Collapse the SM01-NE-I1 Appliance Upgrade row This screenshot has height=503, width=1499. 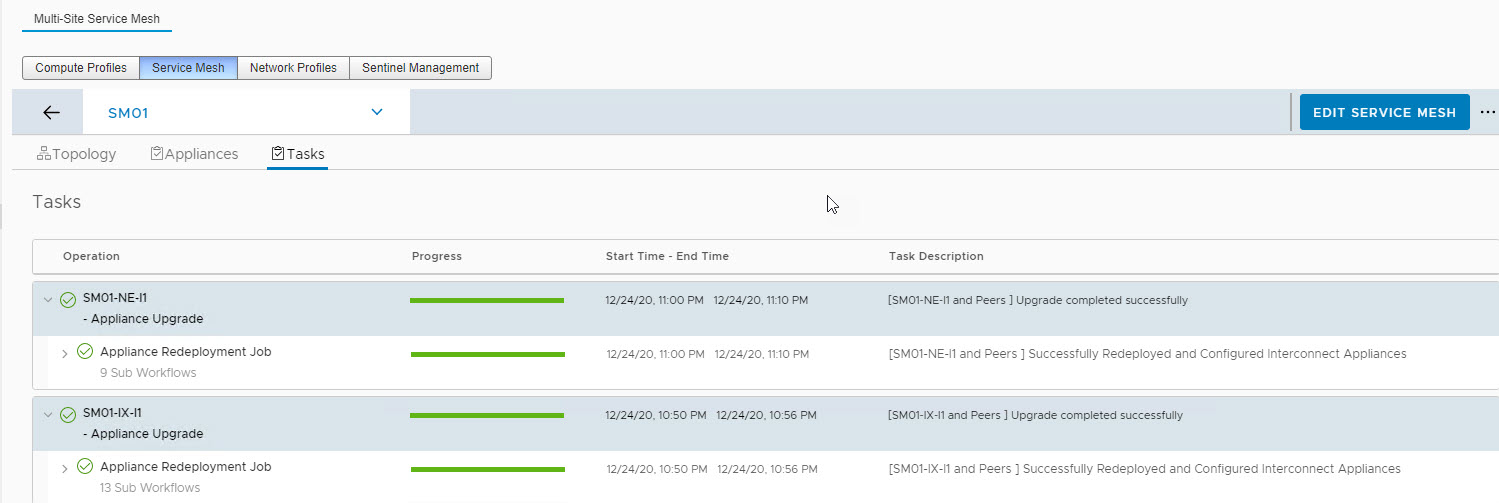tap(47, 299)
